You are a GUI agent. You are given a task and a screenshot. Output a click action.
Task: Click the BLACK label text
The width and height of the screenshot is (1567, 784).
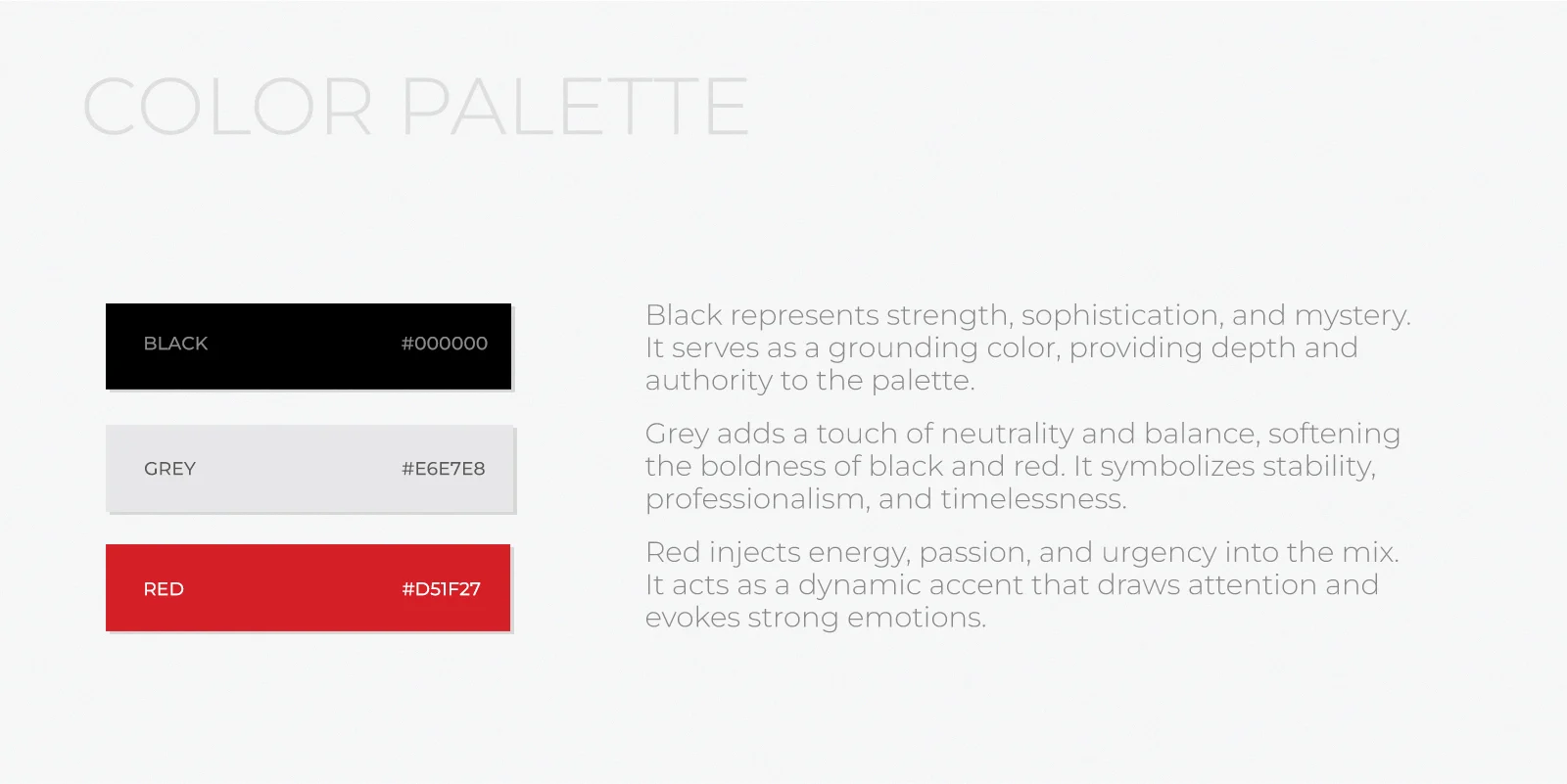[175, 344]
